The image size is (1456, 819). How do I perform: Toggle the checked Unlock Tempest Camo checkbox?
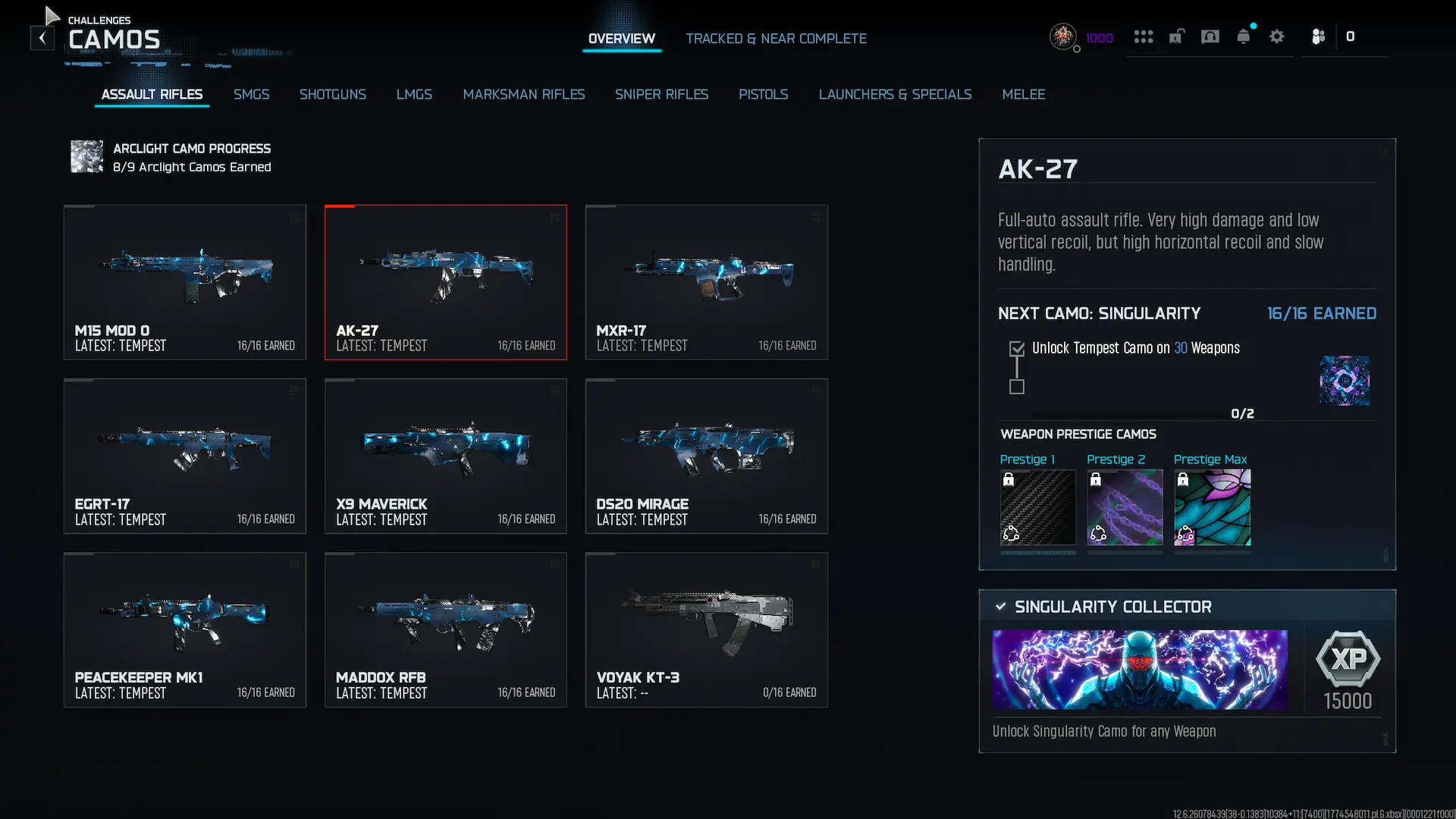(1017, 349)
